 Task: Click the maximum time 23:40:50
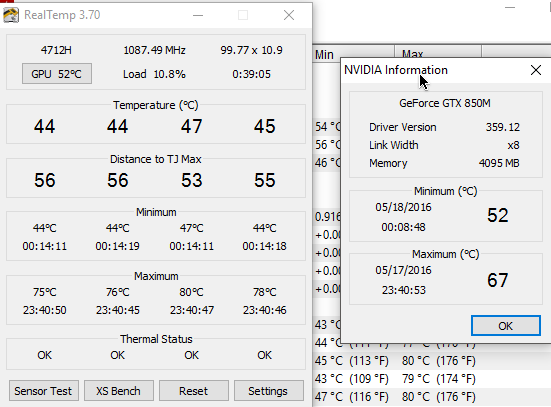pos(45,310)
